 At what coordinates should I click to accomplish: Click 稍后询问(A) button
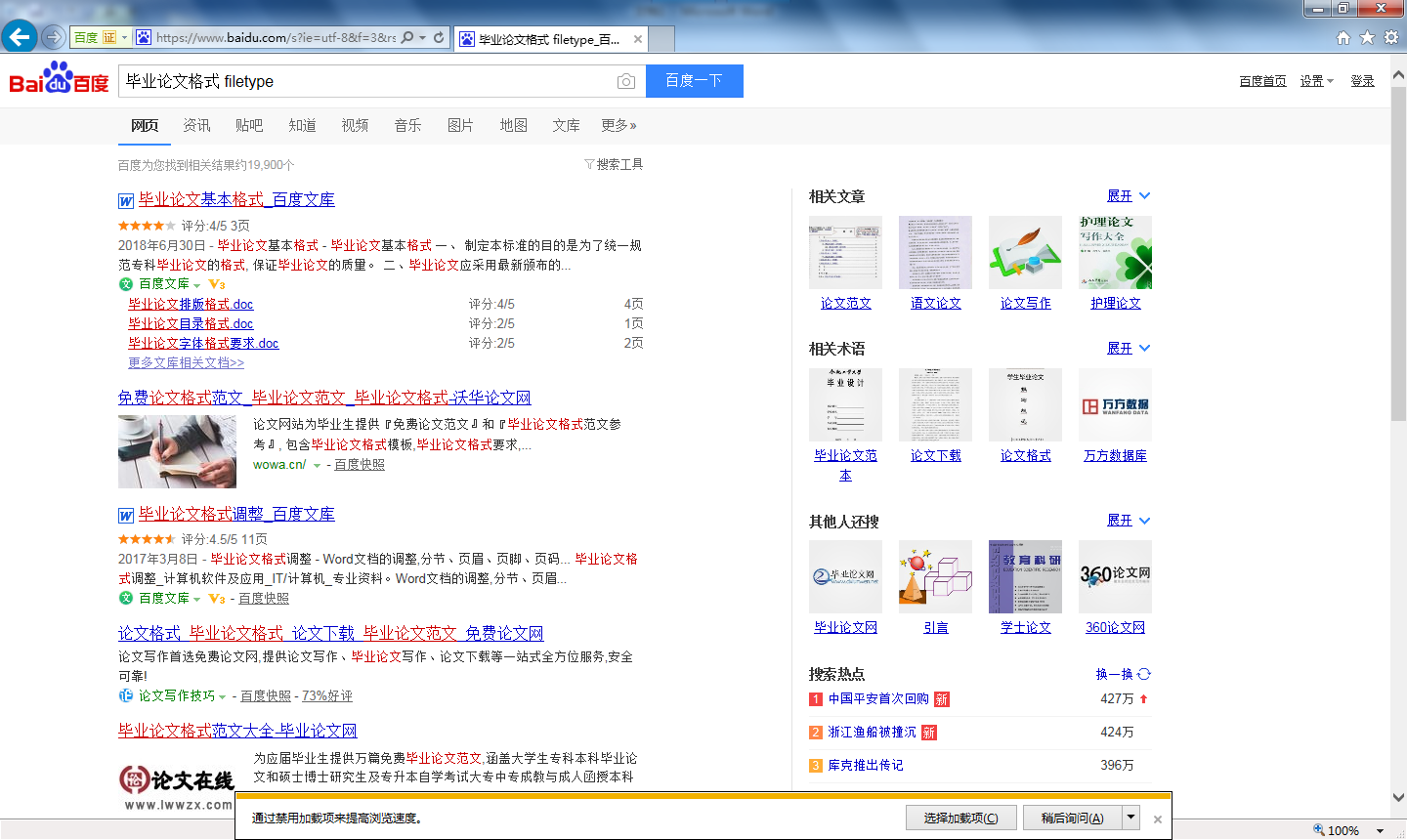(x=1072, y=818)
